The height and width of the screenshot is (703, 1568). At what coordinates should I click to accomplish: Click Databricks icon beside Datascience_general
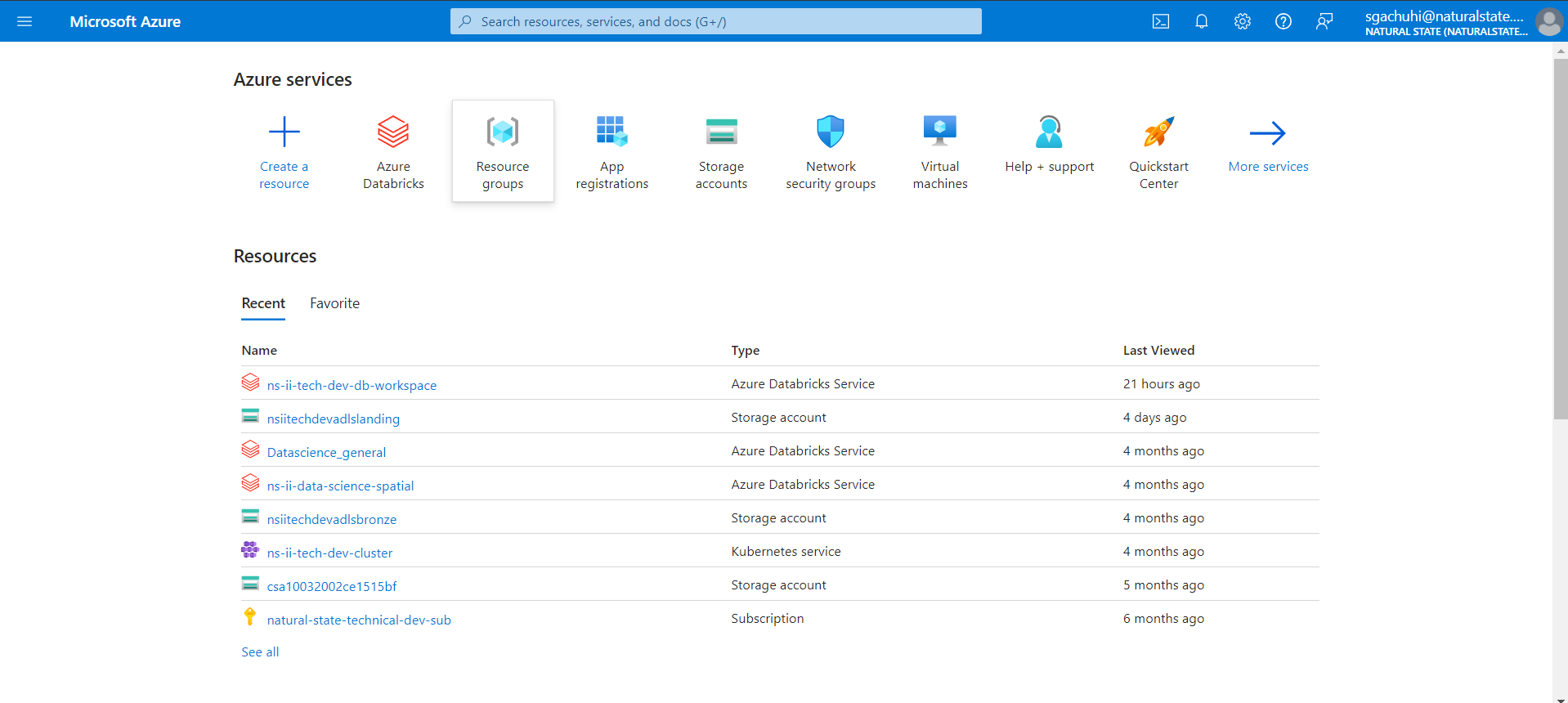tap(250, 450)
